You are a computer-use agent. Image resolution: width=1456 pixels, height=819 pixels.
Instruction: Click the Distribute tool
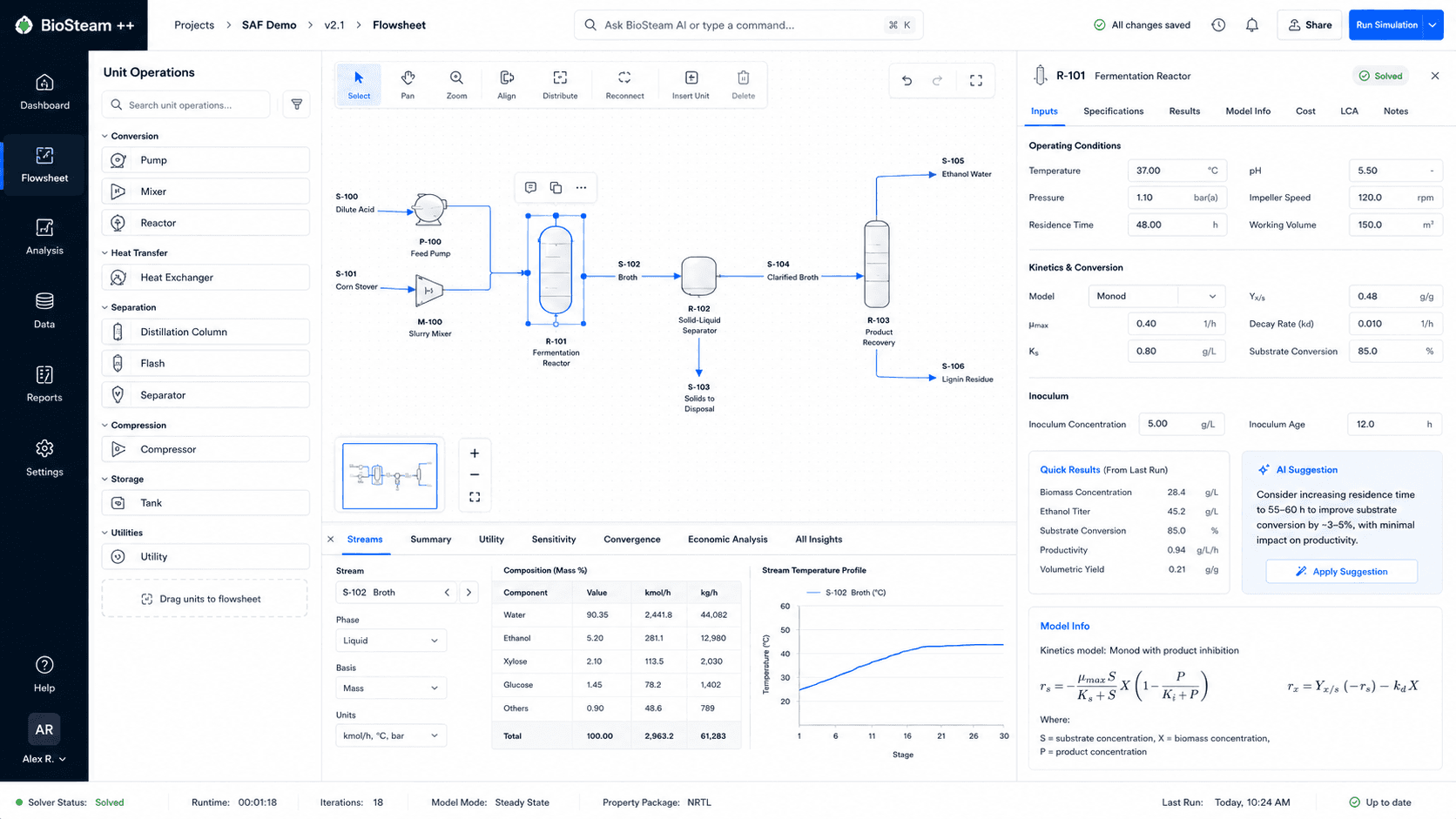click(x=560, y=85)
